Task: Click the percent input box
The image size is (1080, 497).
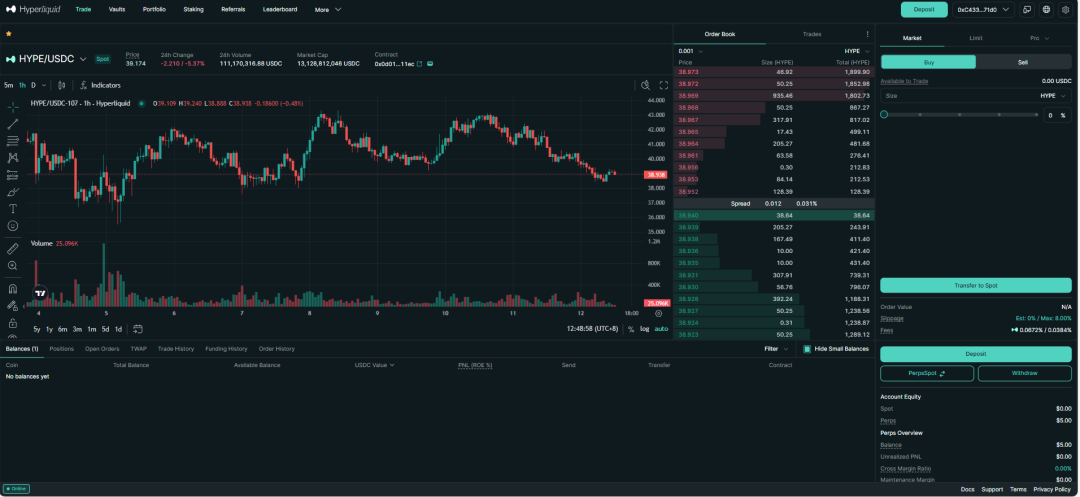Action: pos(1057,115)
